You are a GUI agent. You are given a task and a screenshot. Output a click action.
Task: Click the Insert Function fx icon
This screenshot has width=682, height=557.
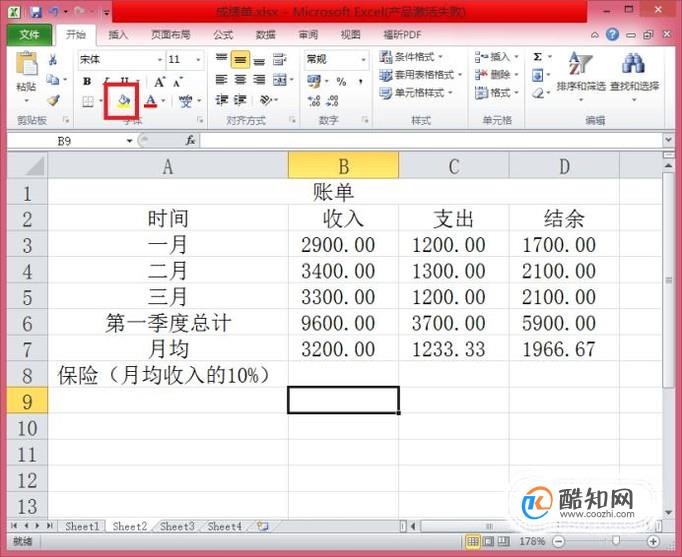click(x=190, y=140)
